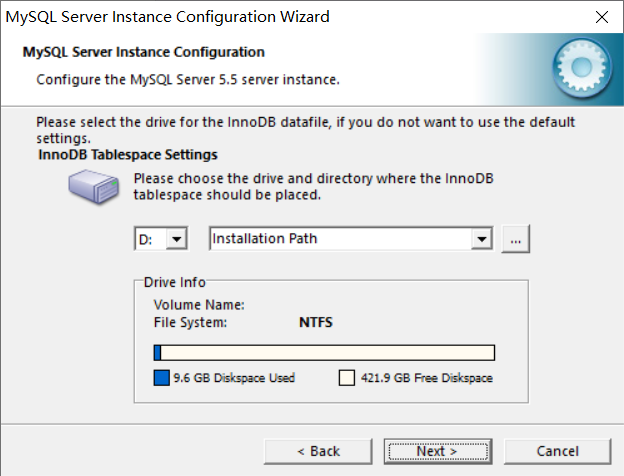Viewport: 624px width, 476px height.
Task: Expand the Installation Path dropdown arrow
Action: point(482,239)
